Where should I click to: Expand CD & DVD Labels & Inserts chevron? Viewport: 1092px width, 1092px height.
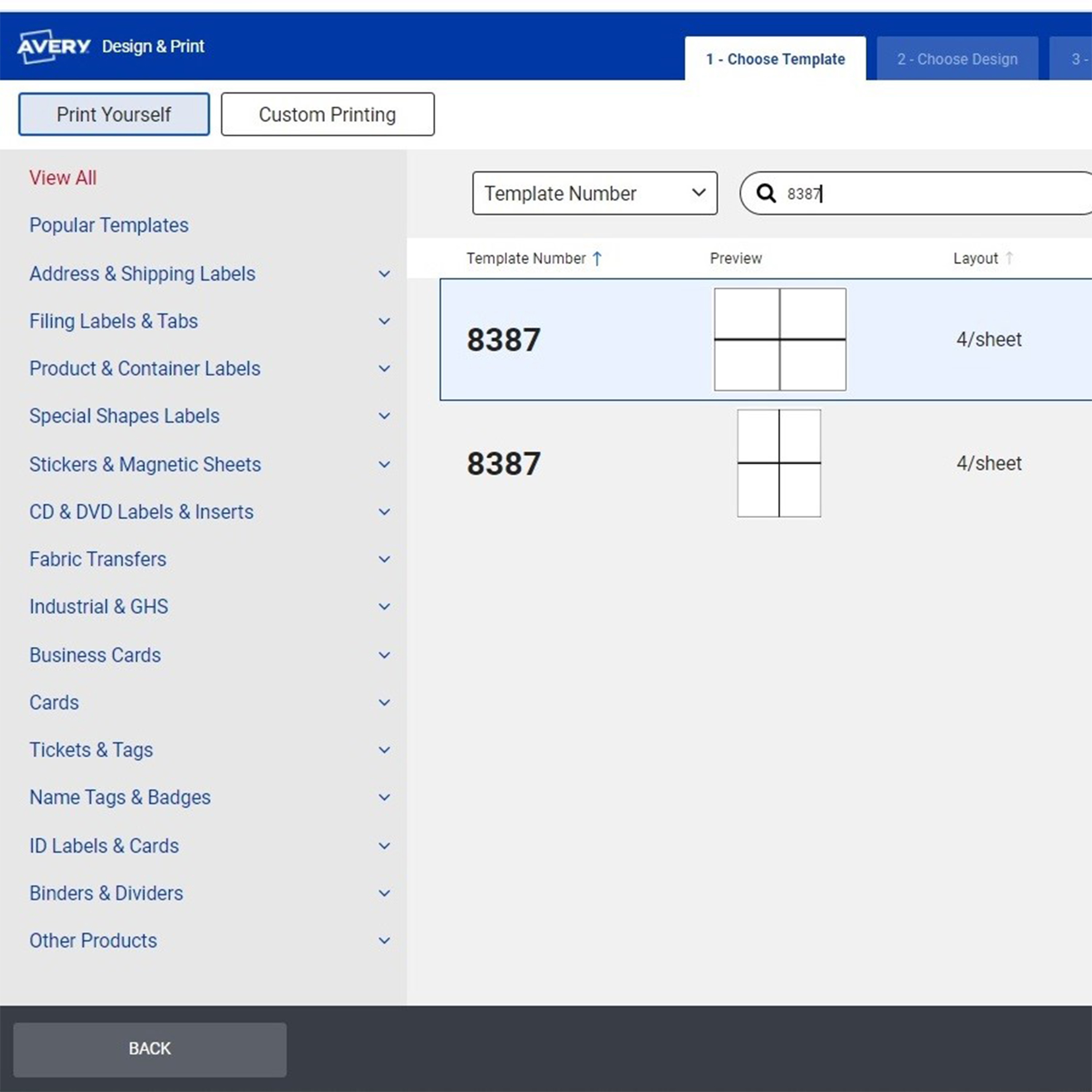[384, 512]
